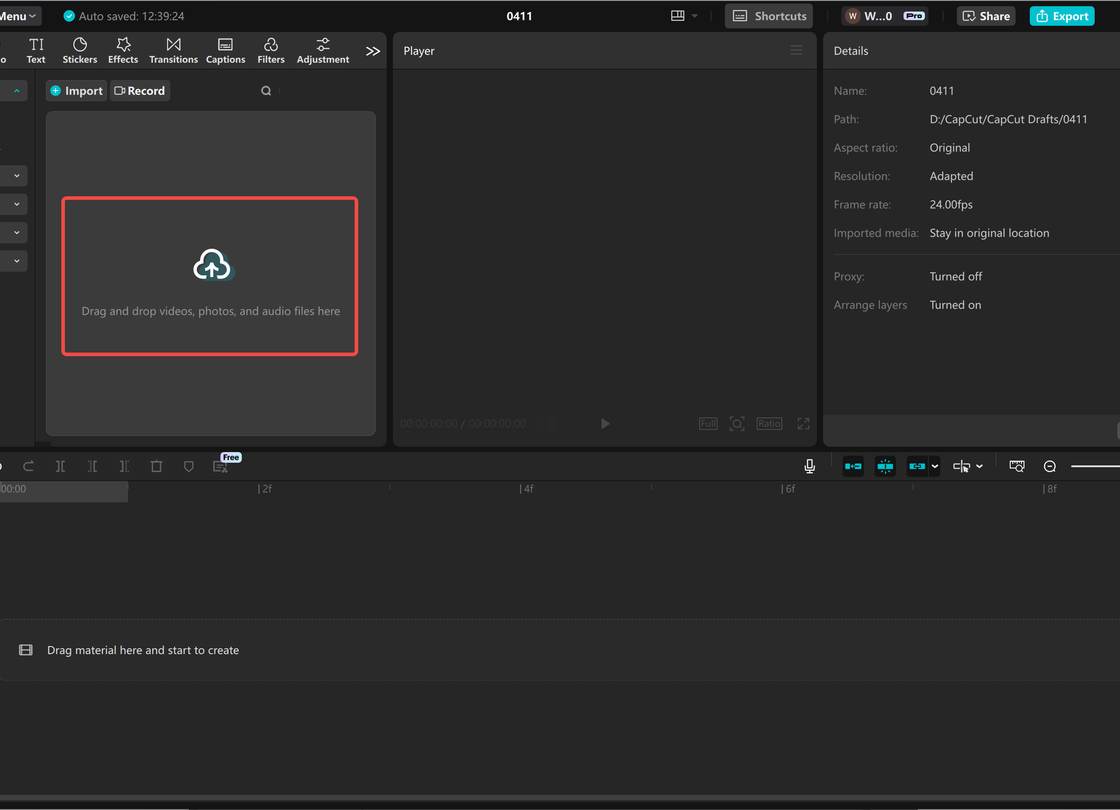
Task: Toggle auto snapping on the timeline
Action: point(885,466)
